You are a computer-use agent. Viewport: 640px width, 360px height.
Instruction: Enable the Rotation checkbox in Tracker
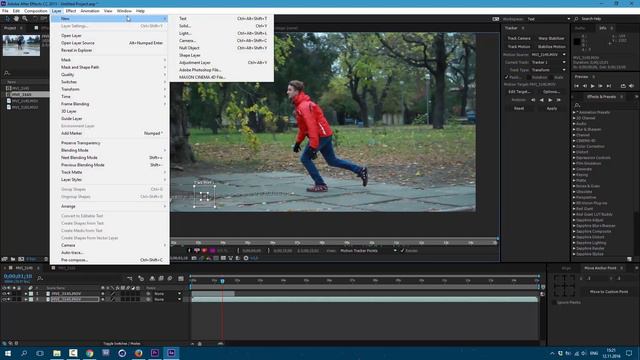tap(528, 77)
